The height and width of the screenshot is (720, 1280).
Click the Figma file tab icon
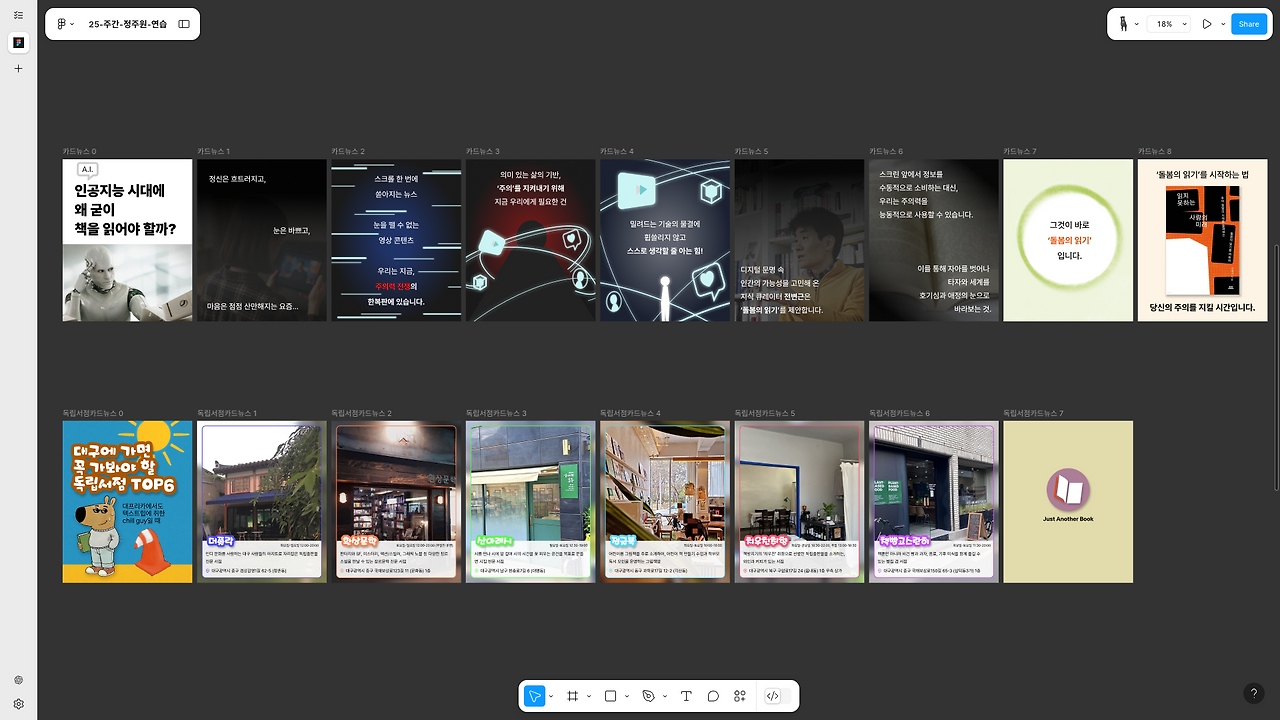click(x=18, y=42)
